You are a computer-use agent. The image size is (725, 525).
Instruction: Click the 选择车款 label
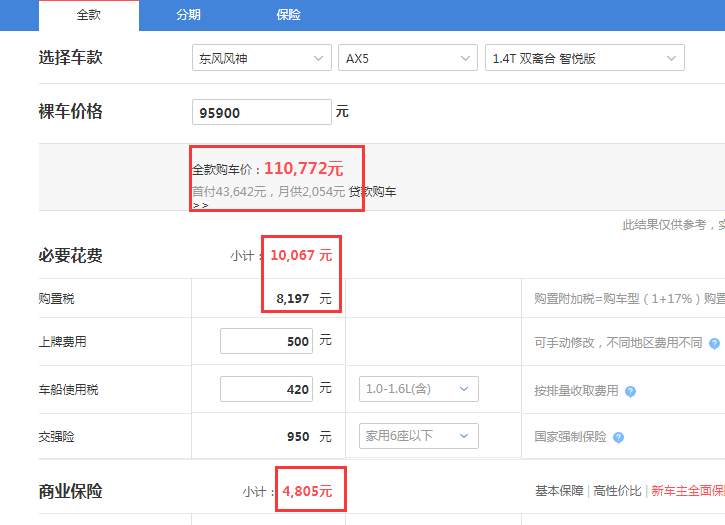pyautogui.click(x=70, y=58)
